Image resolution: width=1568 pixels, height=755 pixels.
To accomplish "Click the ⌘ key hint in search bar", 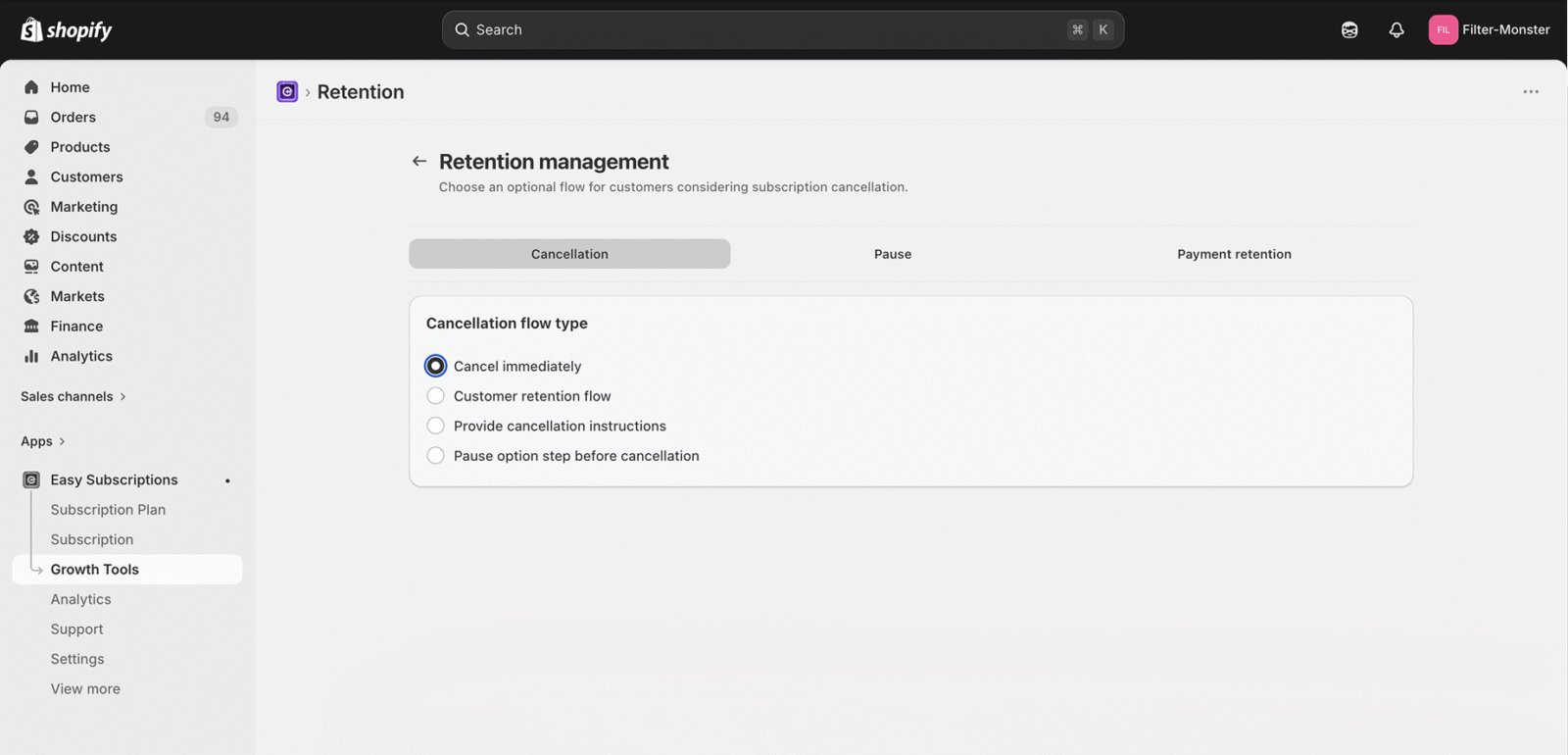I will coord(1077,29).
